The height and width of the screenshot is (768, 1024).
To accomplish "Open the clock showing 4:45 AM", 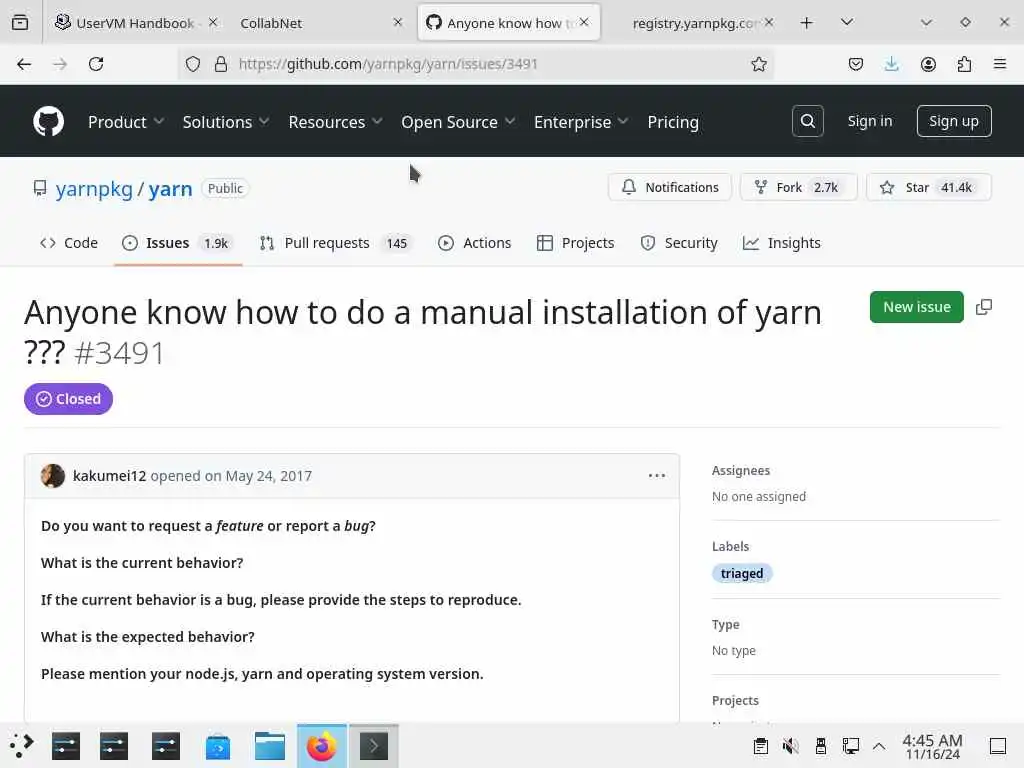I will click(933, 746).
